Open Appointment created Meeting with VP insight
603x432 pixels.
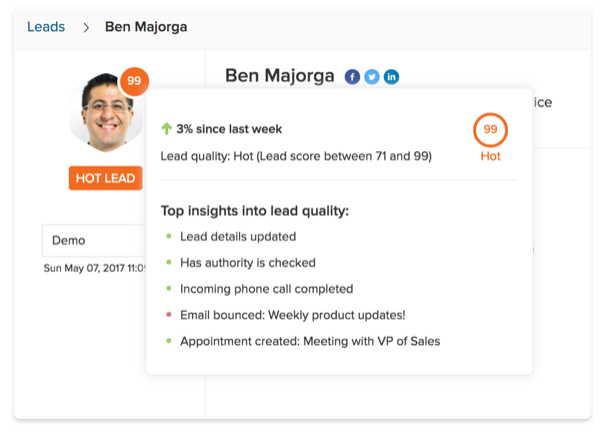click(x=310, y=341)
